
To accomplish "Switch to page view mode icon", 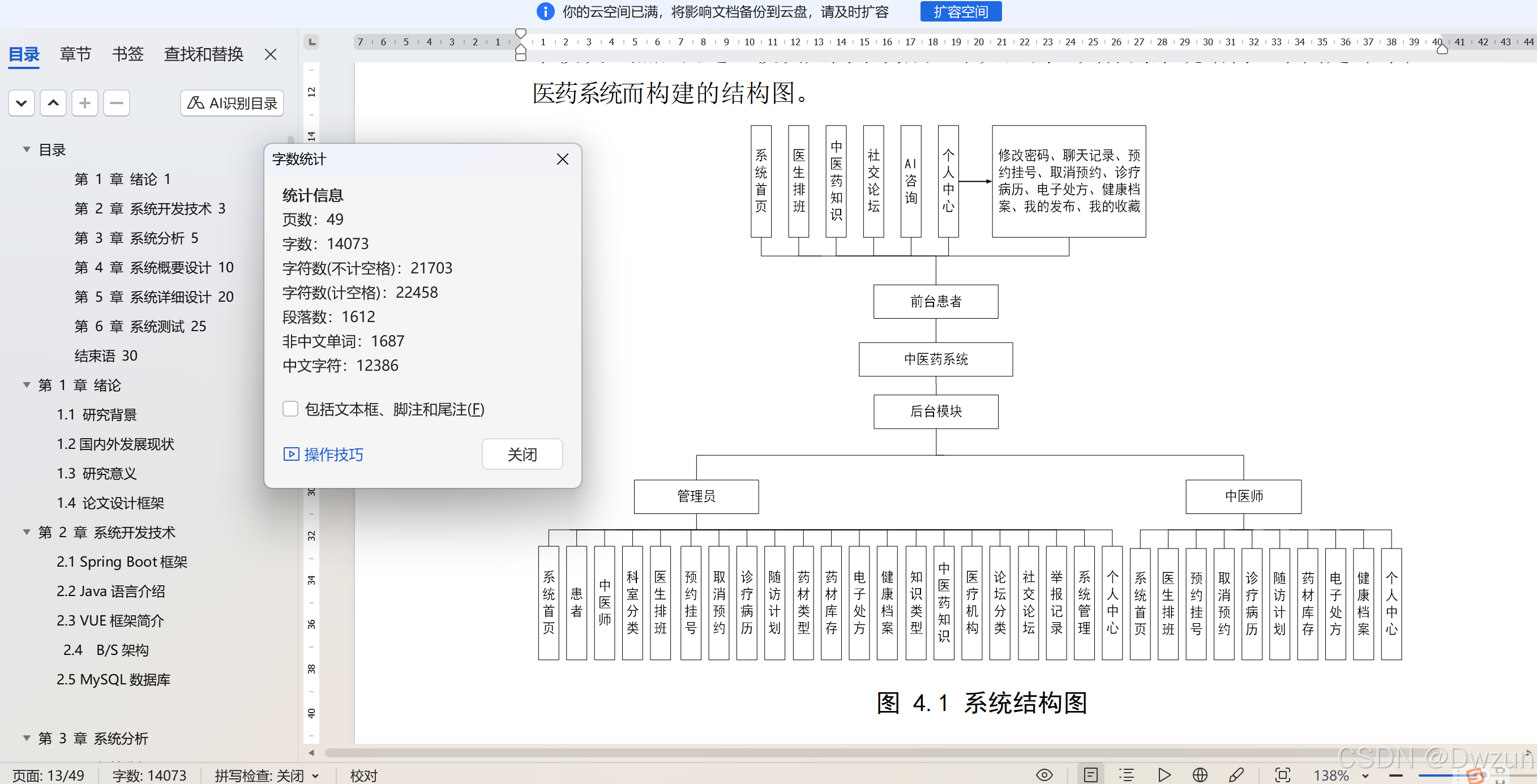I will (1091, 774).
